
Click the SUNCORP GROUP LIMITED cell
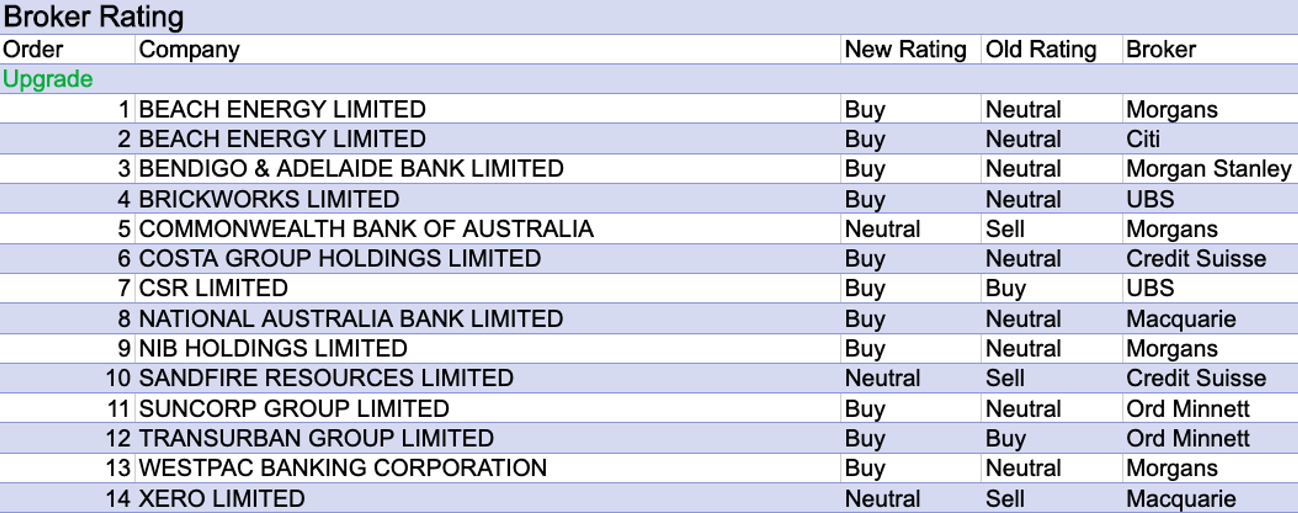294,409
